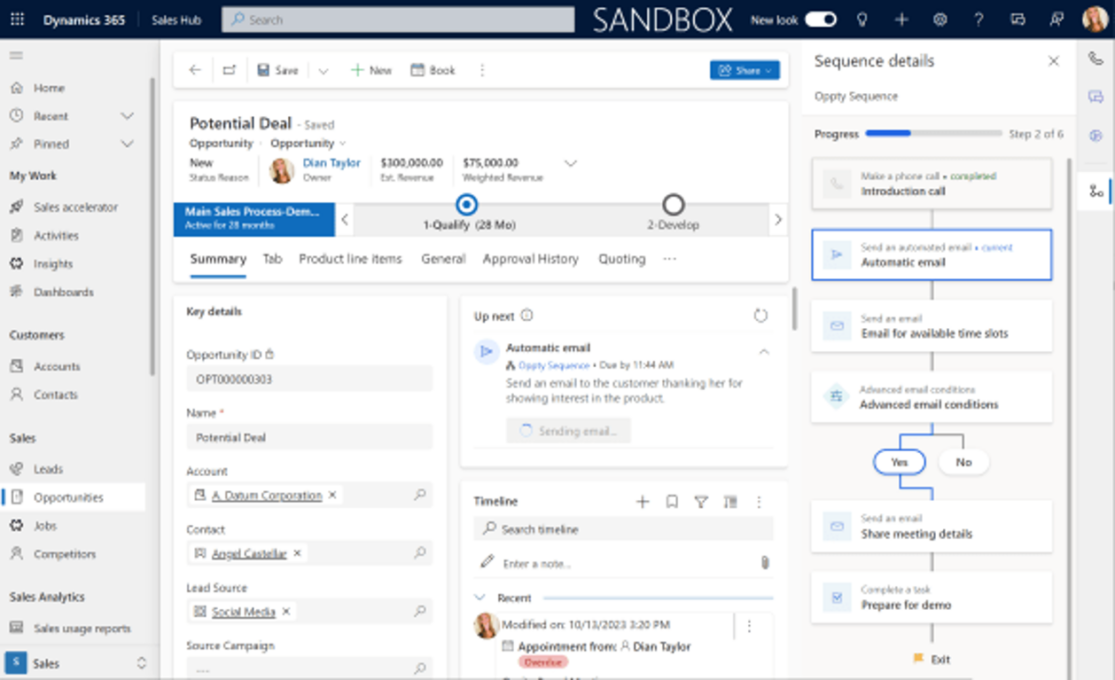Remove A. Datum Corporation from Account

[332, 494]
